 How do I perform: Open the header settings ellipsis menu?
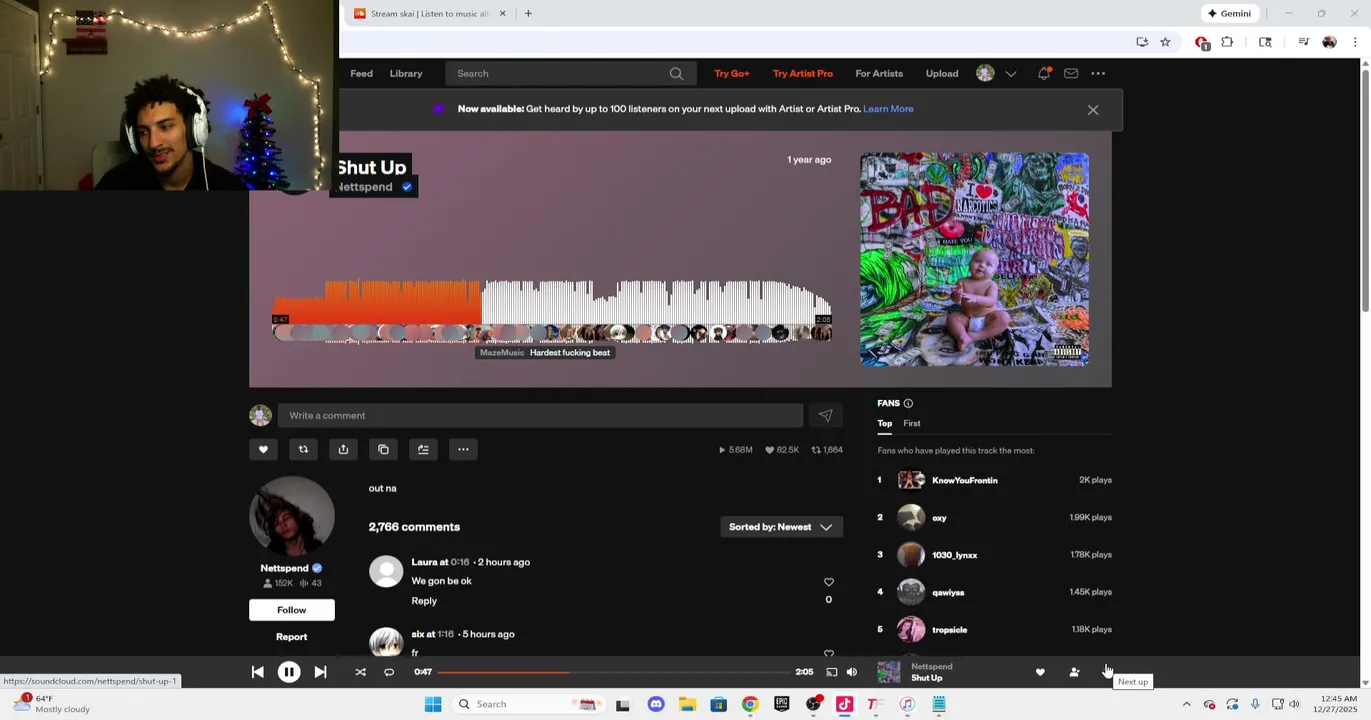click(1098, 73)
